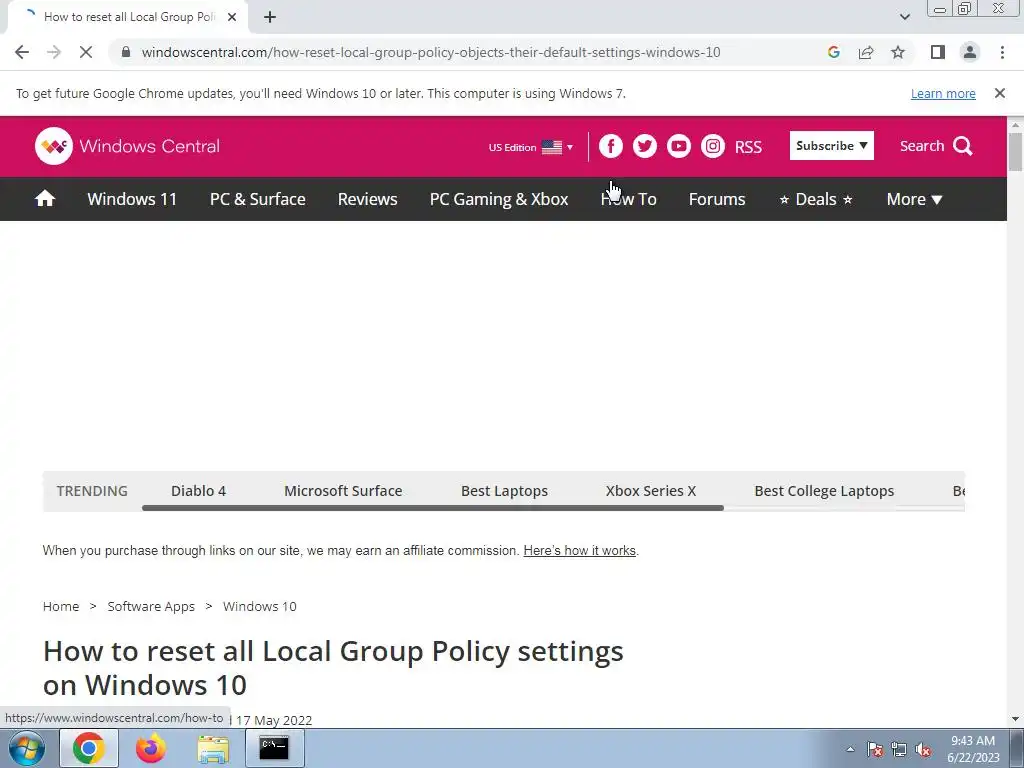Open a new tab with plus button
1024x768 pixels.
click(x=270, y=17)
